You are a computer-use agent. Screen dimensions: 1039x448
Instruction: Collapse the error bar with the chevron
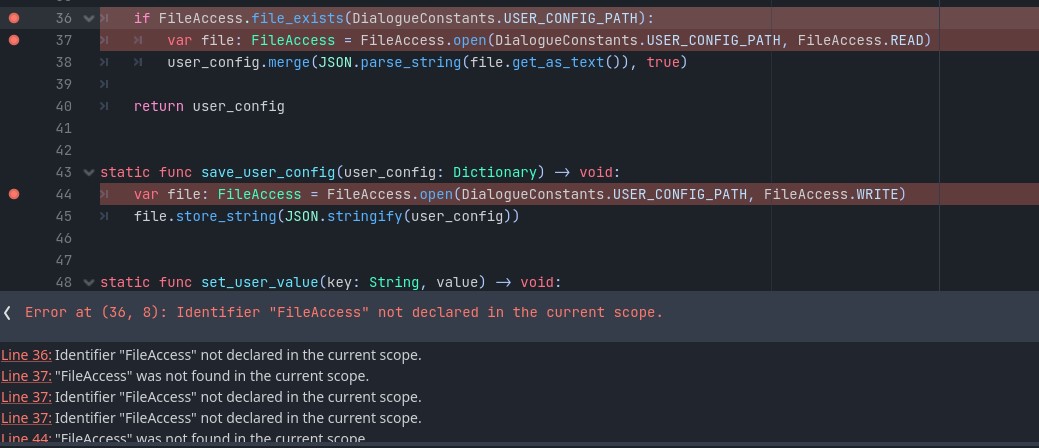(7, 313)
